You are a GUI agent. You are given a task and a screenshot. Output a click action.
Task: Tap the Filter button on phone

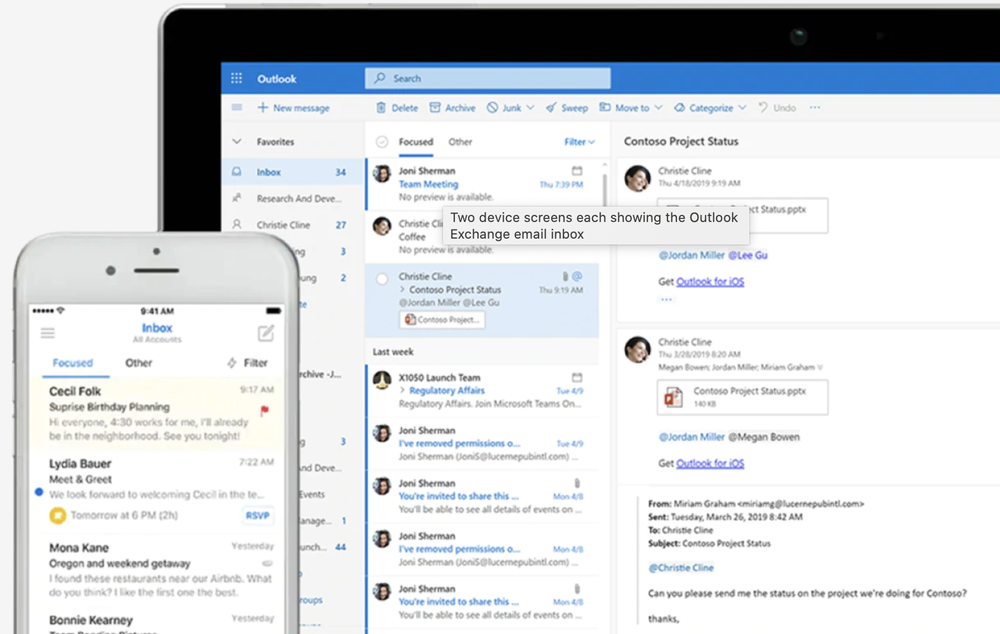[247, 363]
